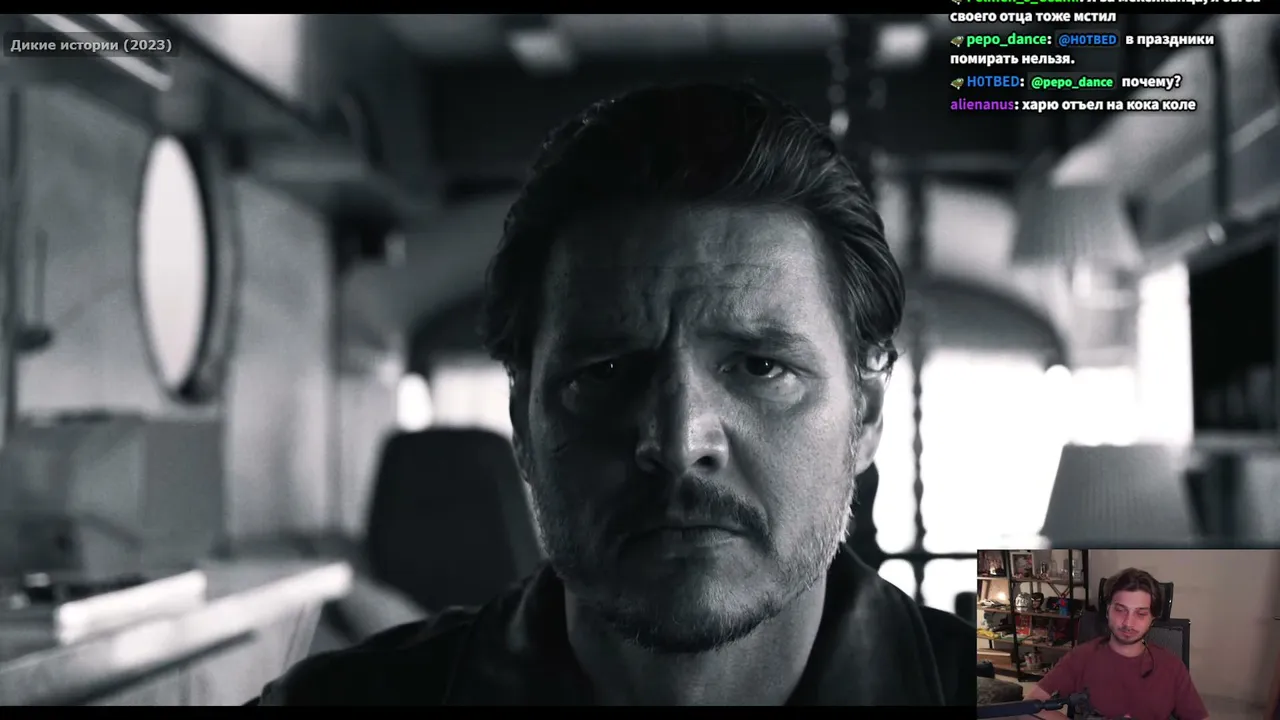Open alienanus's chat username
This screenshot has height=720, width=1280.
click(x=980, y=104)
